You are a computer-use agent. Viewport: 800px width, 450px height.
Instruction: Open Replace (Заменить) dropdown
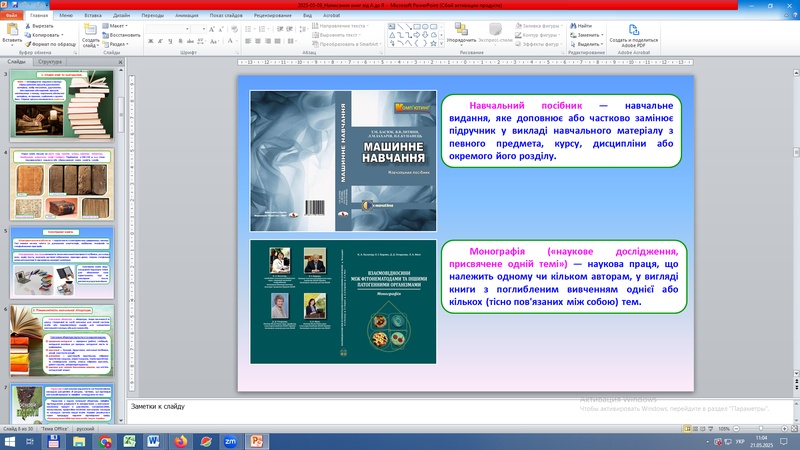click(x=587, y=35)
